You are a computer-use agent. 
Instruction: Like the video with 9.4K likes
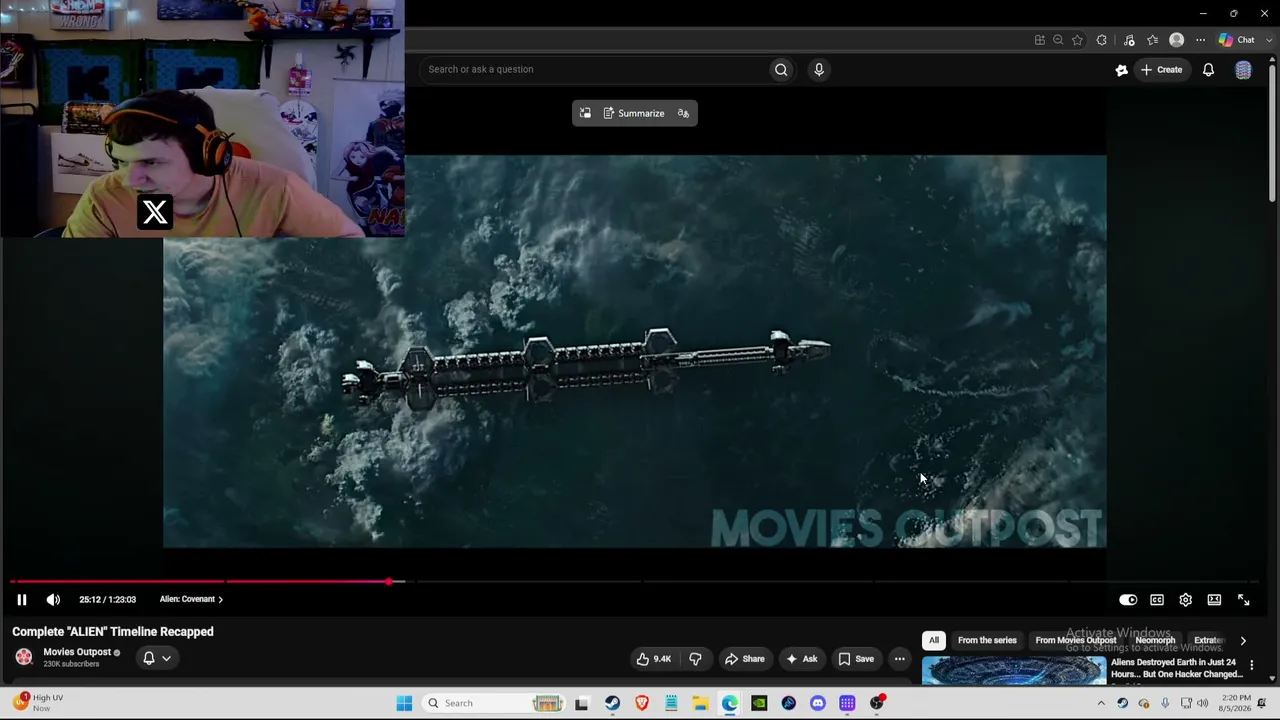click(x=654, y=659)
